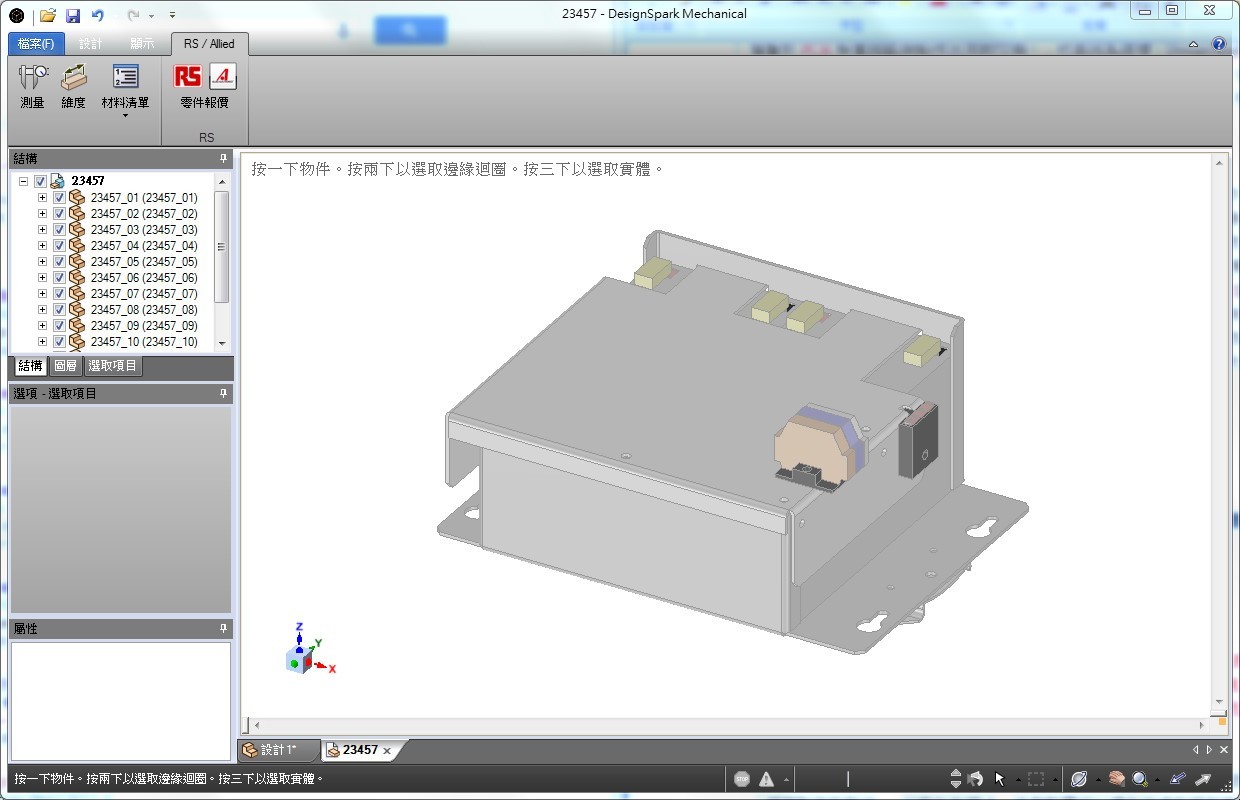Click the undo arrow in toolbar

[97, 15]
